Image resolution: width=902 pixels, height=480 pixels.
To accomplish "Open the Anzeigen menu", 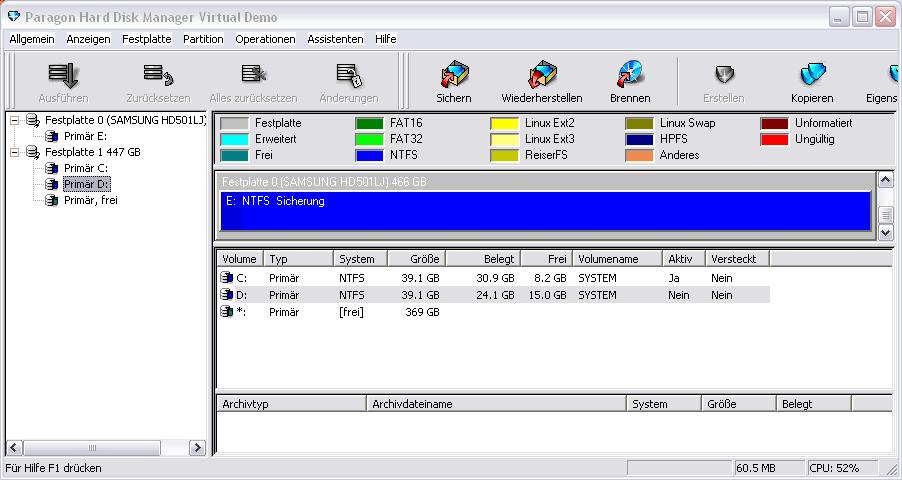I will click(x=89, y=39).
